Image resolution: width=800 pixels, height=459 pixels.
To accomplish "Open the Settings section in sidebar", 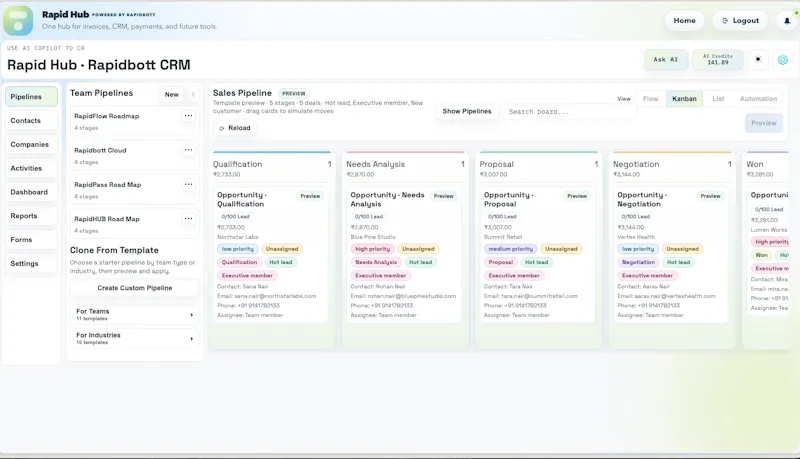I will (31, 264).
